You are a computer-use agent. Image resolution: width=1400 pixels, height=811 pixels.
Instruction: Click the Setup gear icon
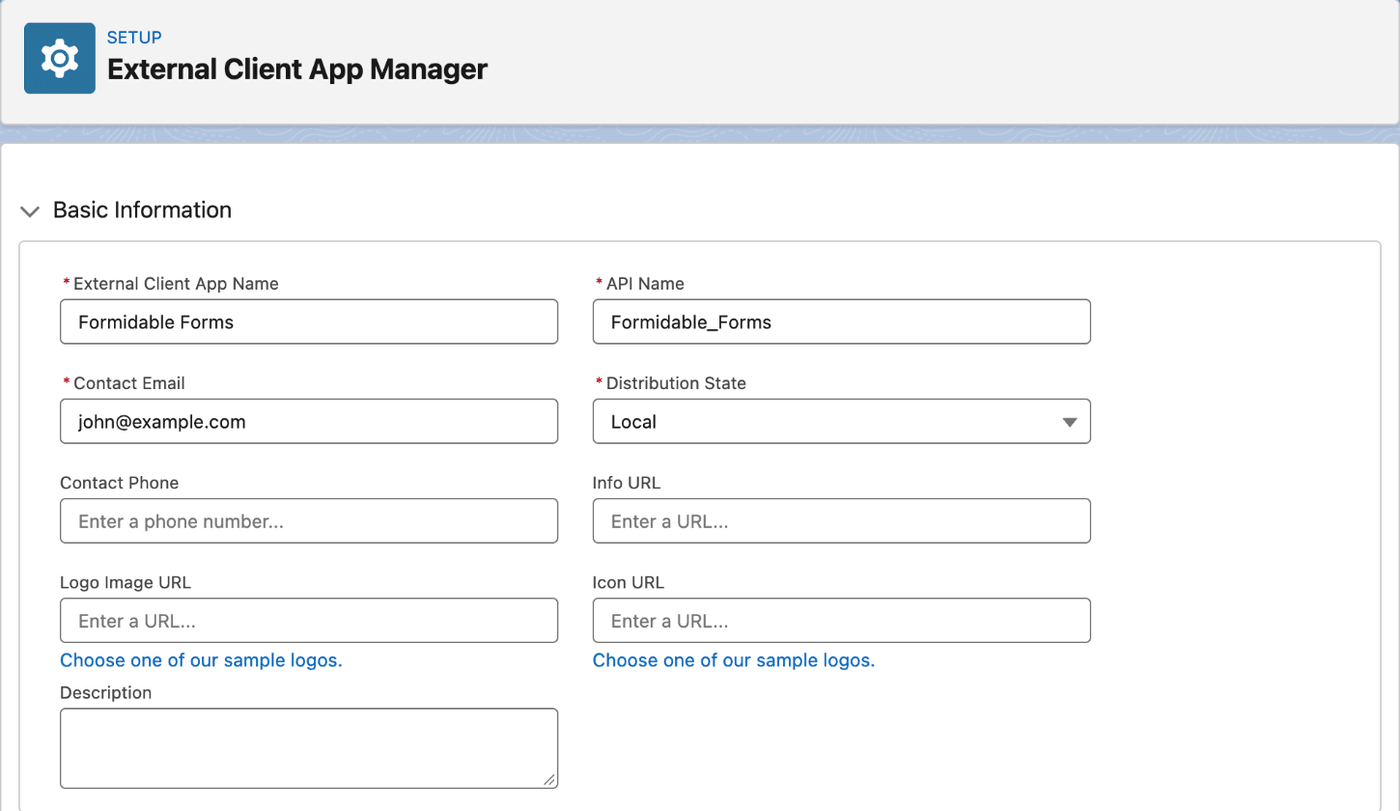pyautogui.click(x=60, y=58)
